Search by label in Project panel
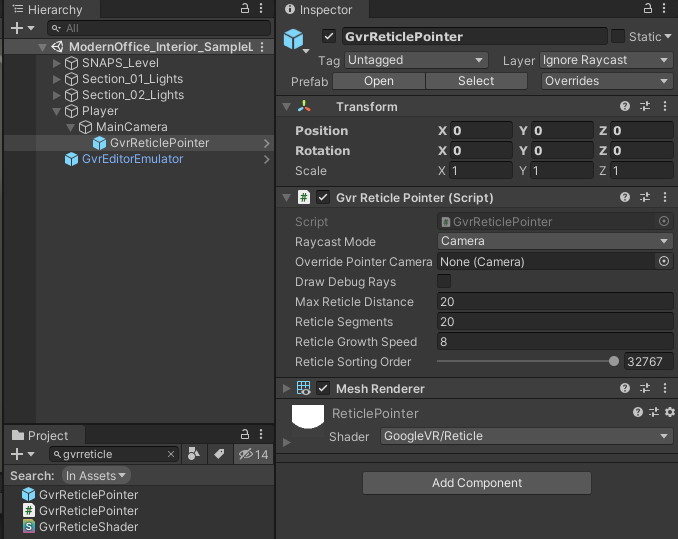The height and width of the screenshot is (539, 678). (219, 454)
